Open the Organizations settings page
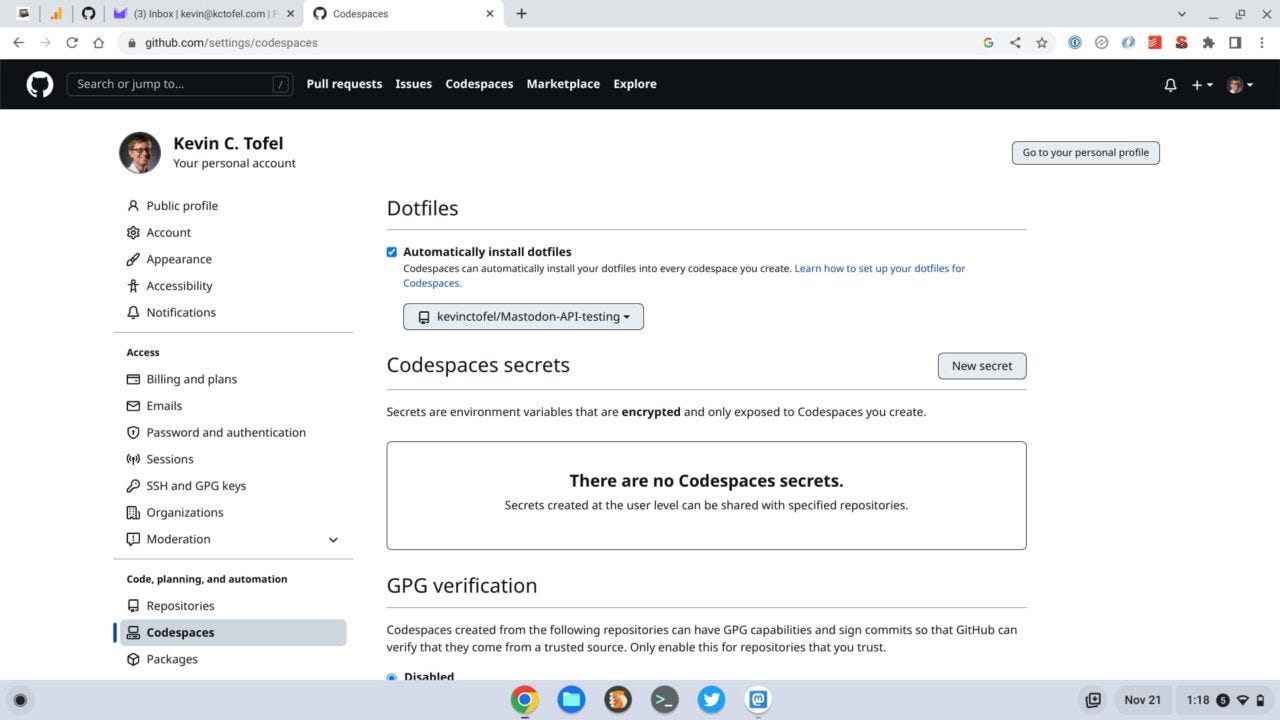1280x720 pixels. (x=185, y=513)
